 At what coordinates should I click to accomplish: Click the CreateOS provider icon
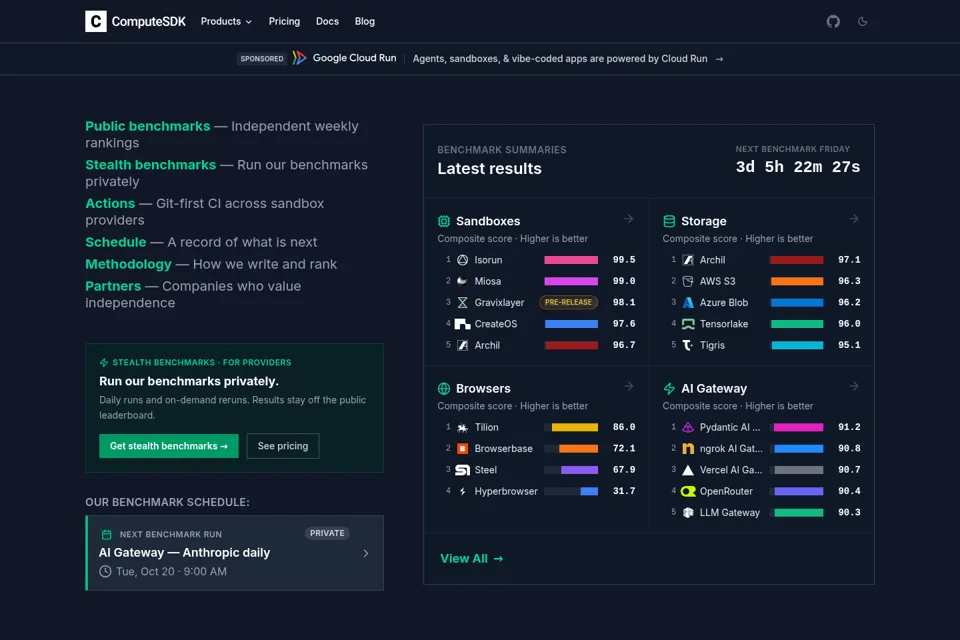tap(463, 324)
